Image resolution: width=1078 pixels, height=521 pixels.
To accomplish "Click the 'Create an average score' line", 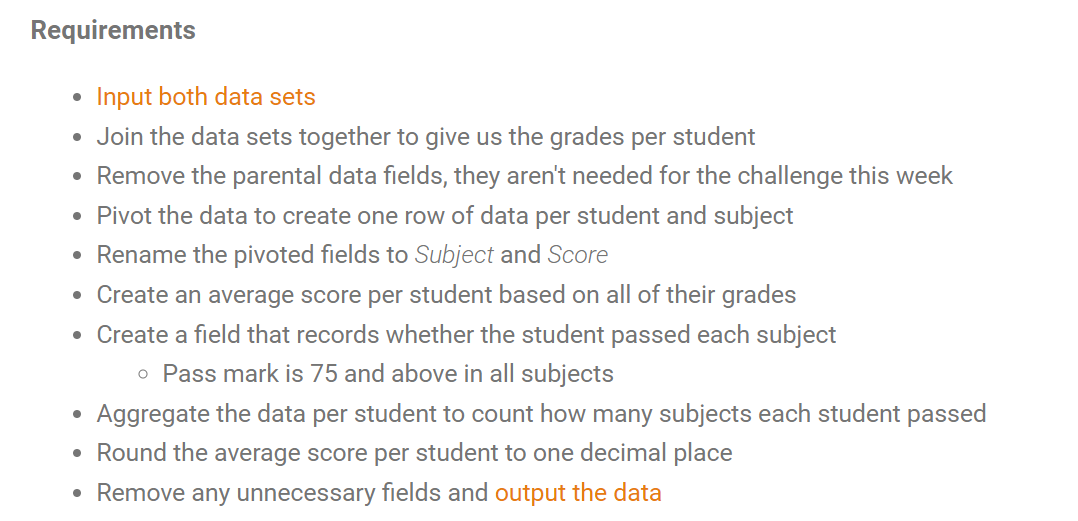I will pyautogui.click(x=446, y=295).
